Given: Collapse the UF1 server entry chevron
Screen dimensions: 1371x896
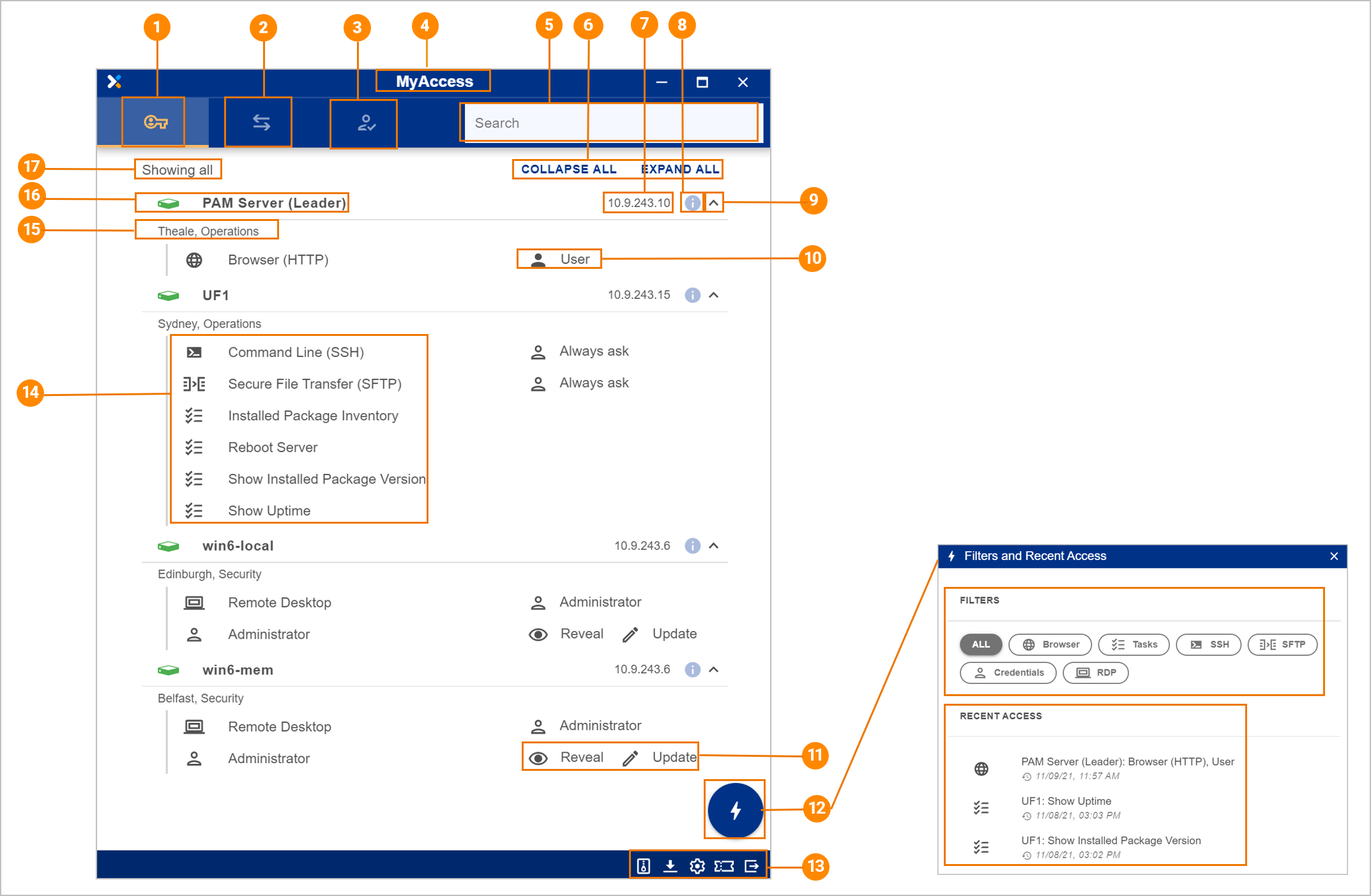Looking at the screenshot, I should [x=715, y=295].
